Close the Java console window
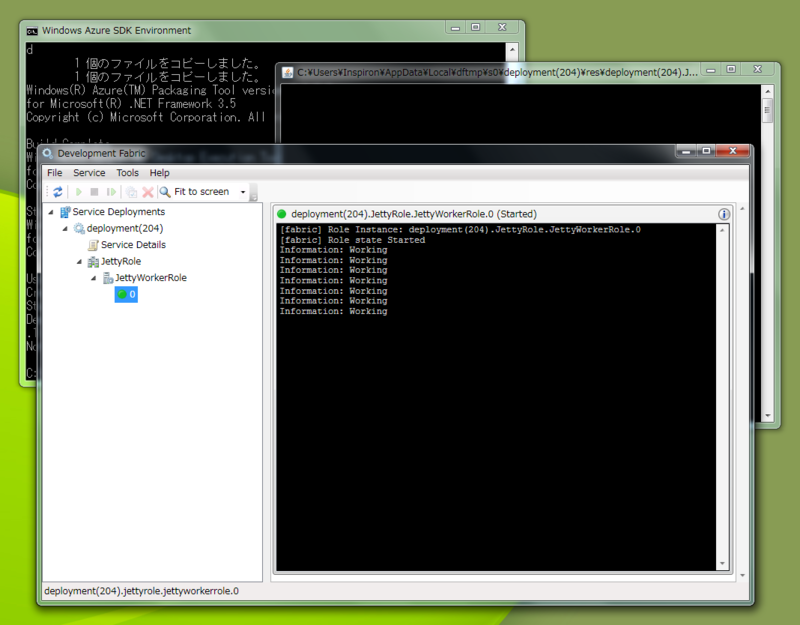 (758, 69)
